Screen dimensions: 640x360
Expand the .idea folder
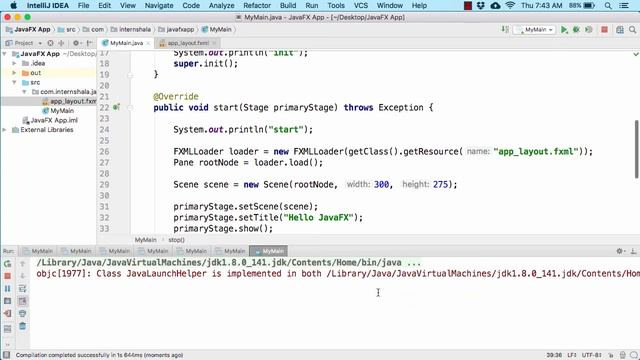coord(14,63)
